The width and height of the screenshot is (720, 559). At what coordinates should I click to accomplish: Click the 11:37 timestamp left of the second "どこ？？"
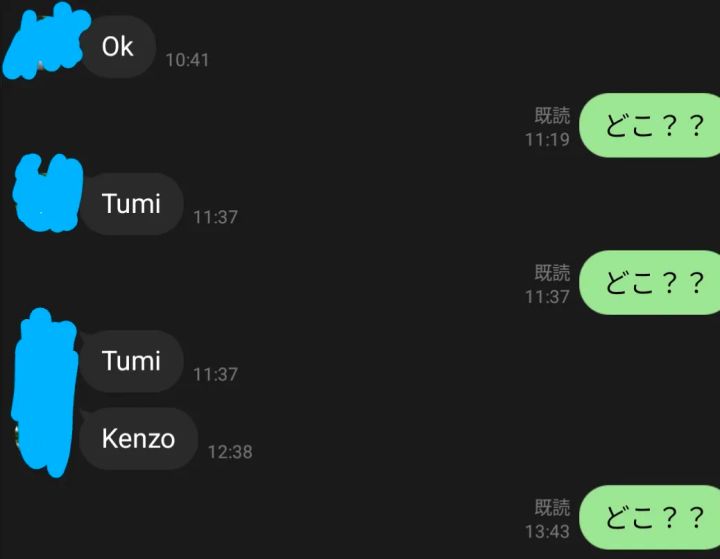(547, 297)
